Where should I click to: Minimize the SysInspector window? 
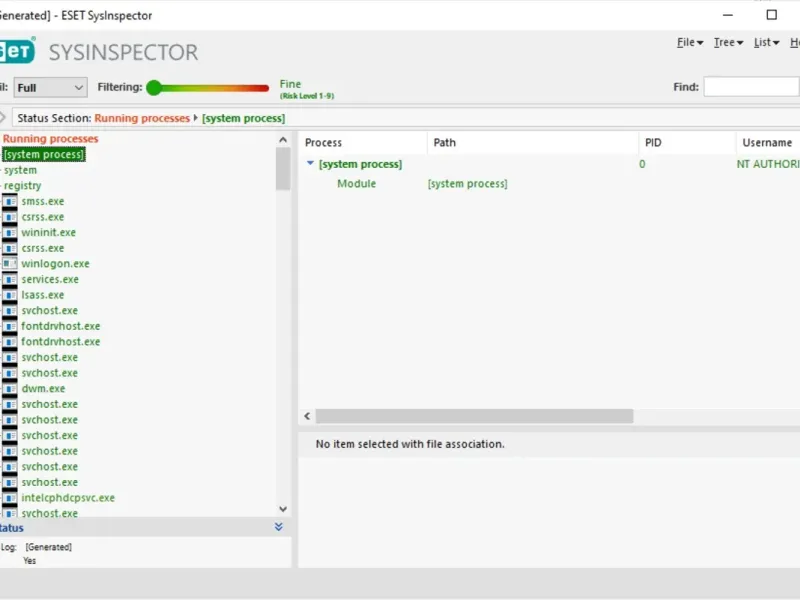[x=728, y=15]
